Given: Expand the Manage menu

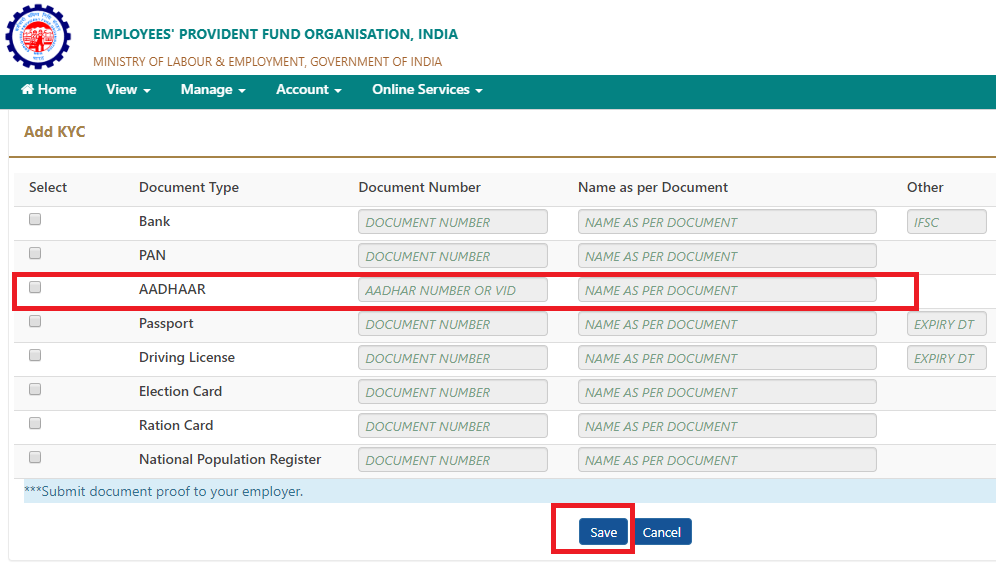Looking at the screenshot, I should coord(213,90).
